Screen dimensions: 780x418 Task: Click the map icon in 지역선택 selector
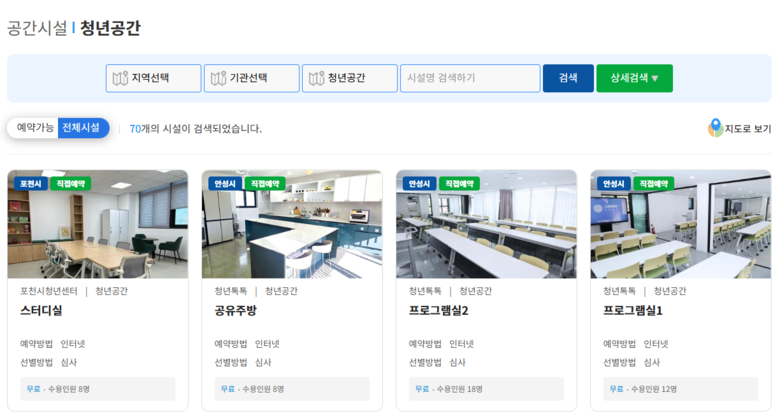[x=120, y=79]
